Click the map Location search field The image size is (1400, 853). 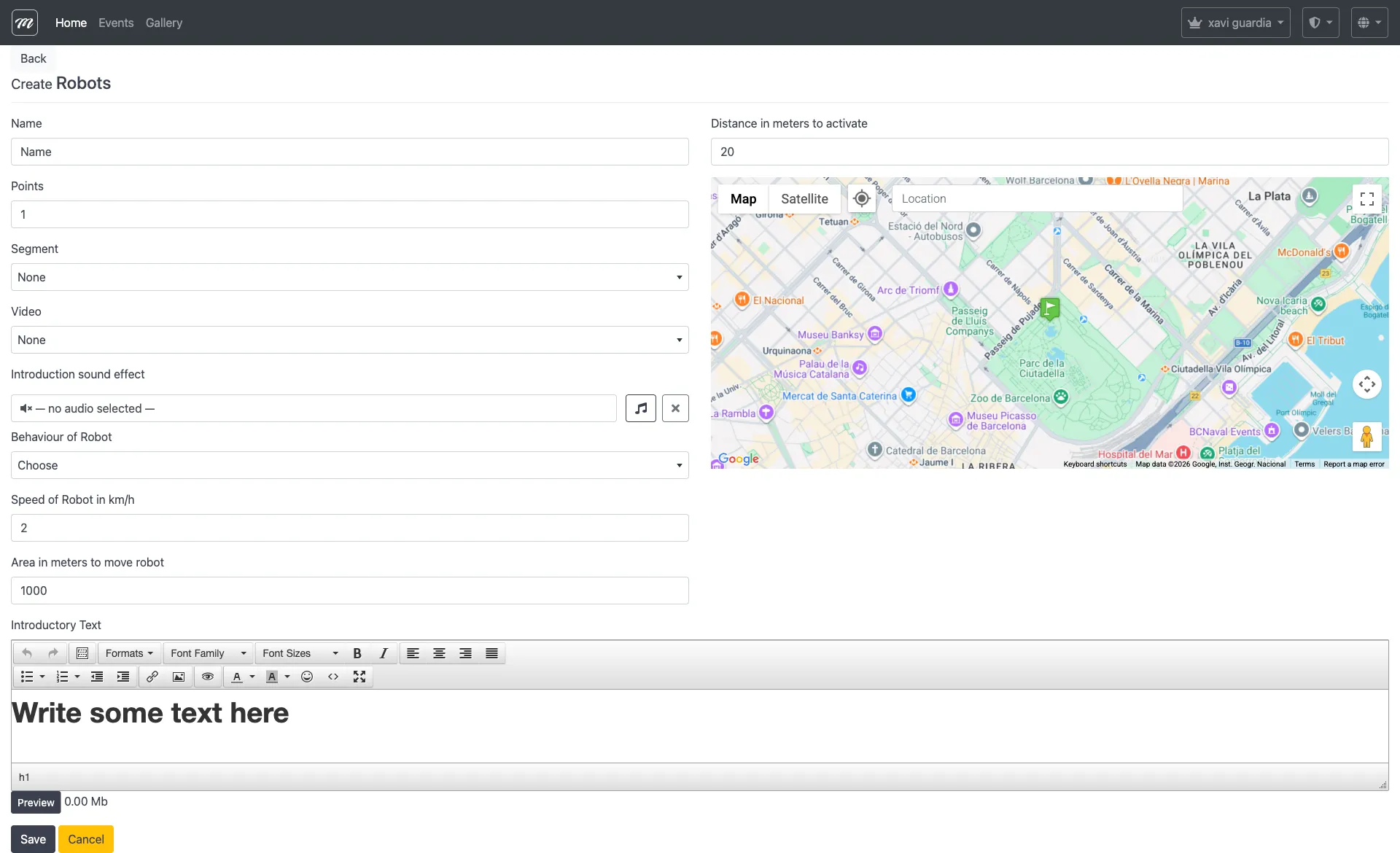[x=1036, y=198]
